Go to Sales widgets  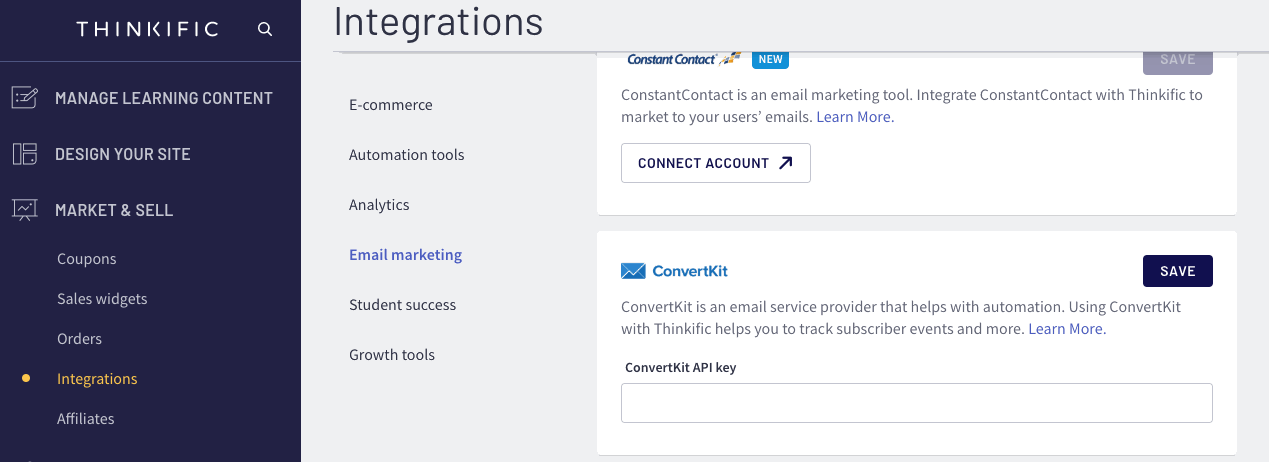click(x=102, y=299)
